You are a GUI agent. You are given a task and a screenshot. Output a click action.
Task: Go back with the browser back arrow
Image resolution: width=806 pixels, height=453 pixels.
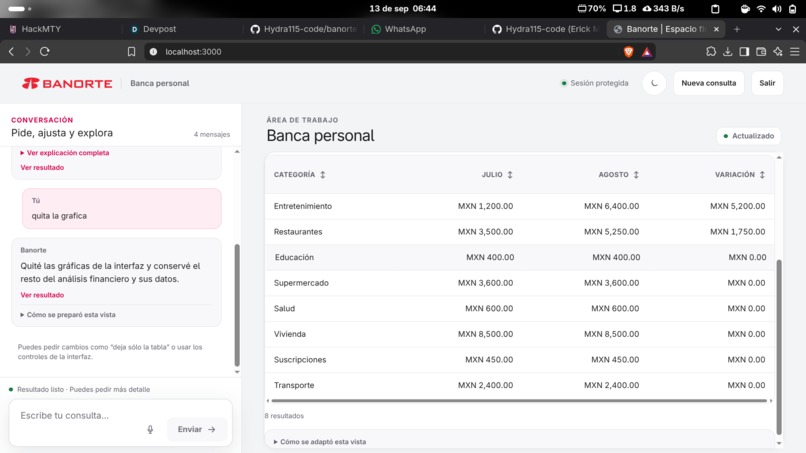coord(11,51)
